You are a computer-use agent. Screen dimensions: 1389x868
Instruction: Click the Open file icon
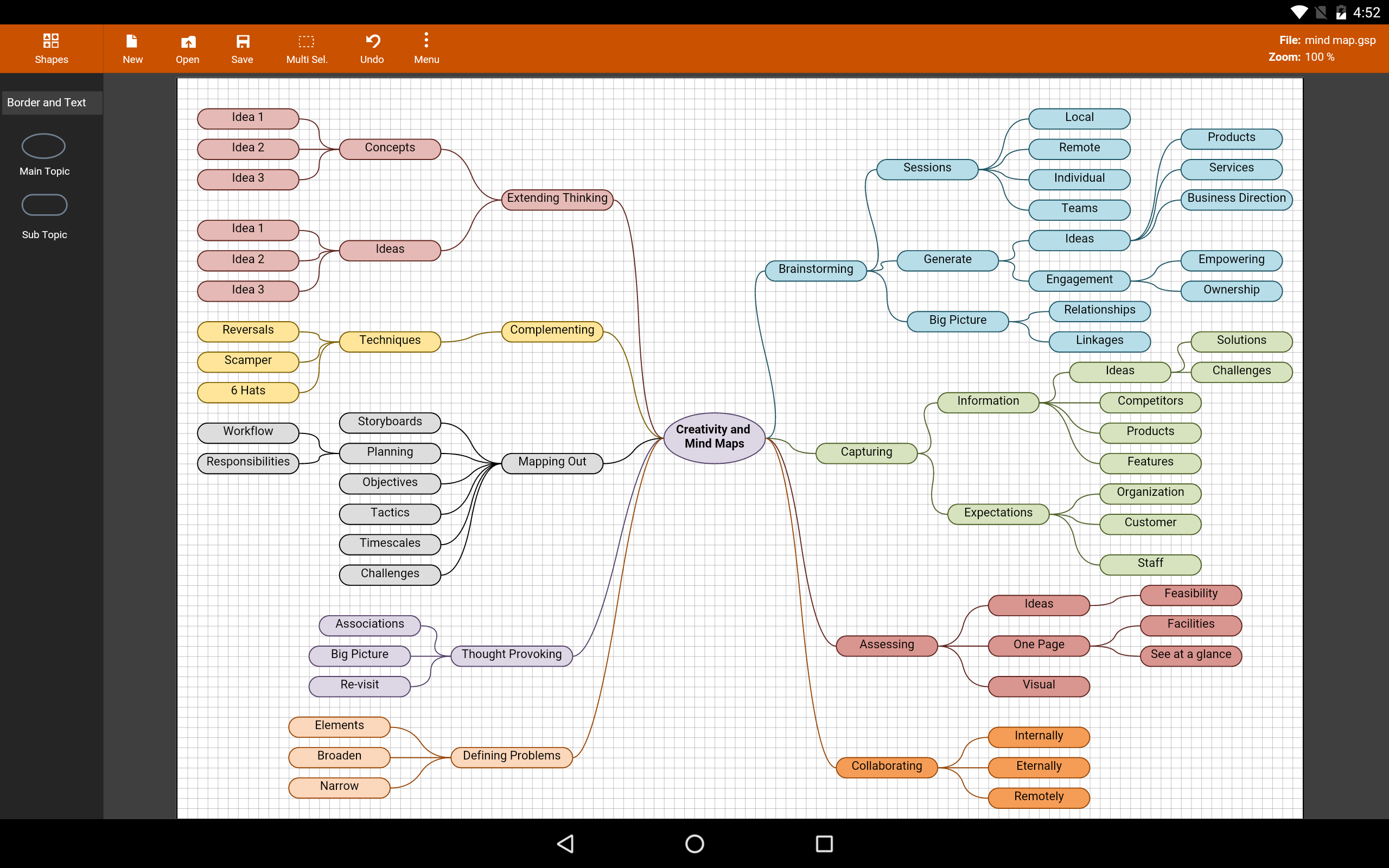187,48
